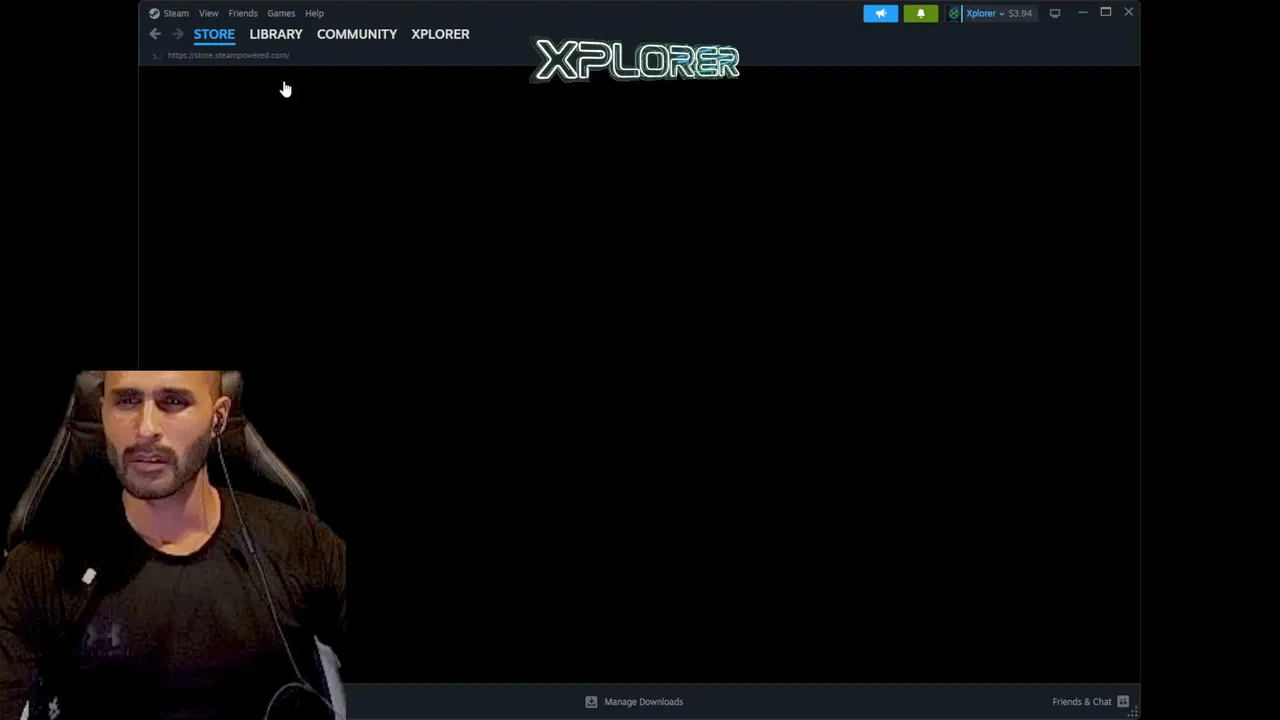Click the downloads icon in bottom bar

[591, 702]
